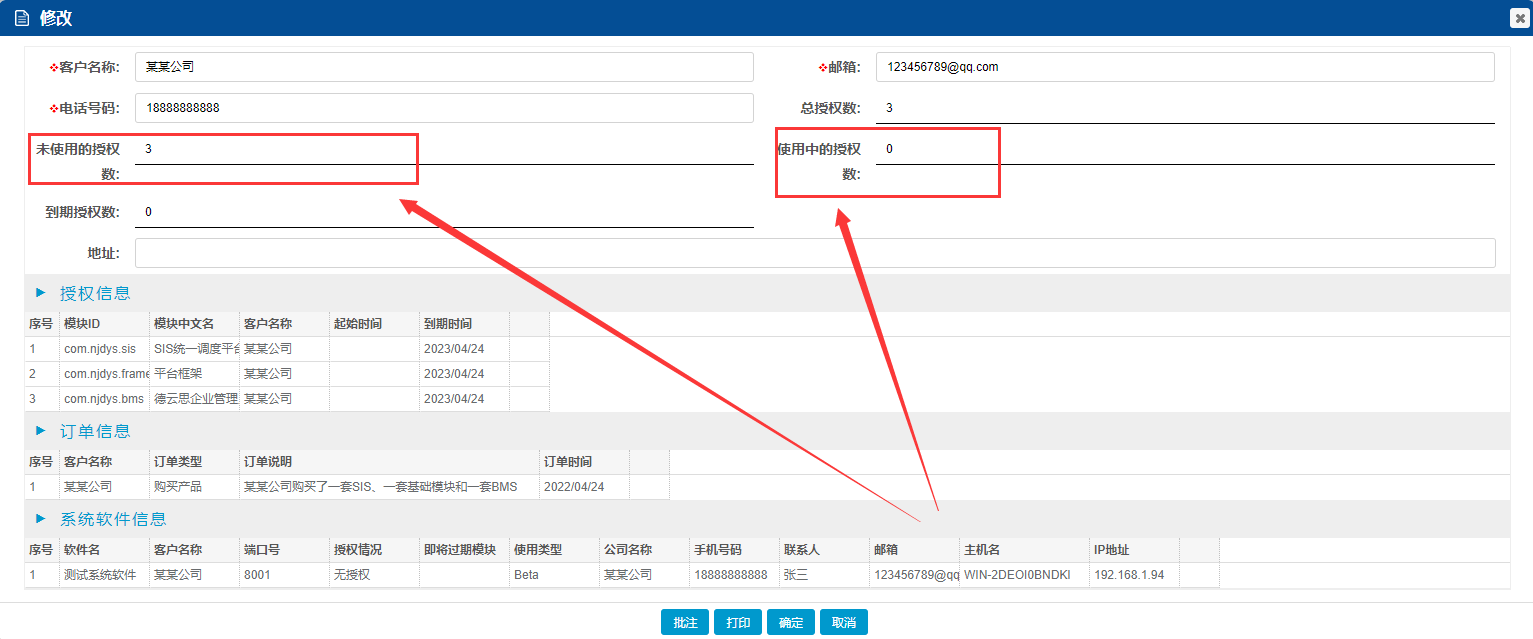
Task: Select the com.njdys.sis authorization row
Action: coord(100,349)
